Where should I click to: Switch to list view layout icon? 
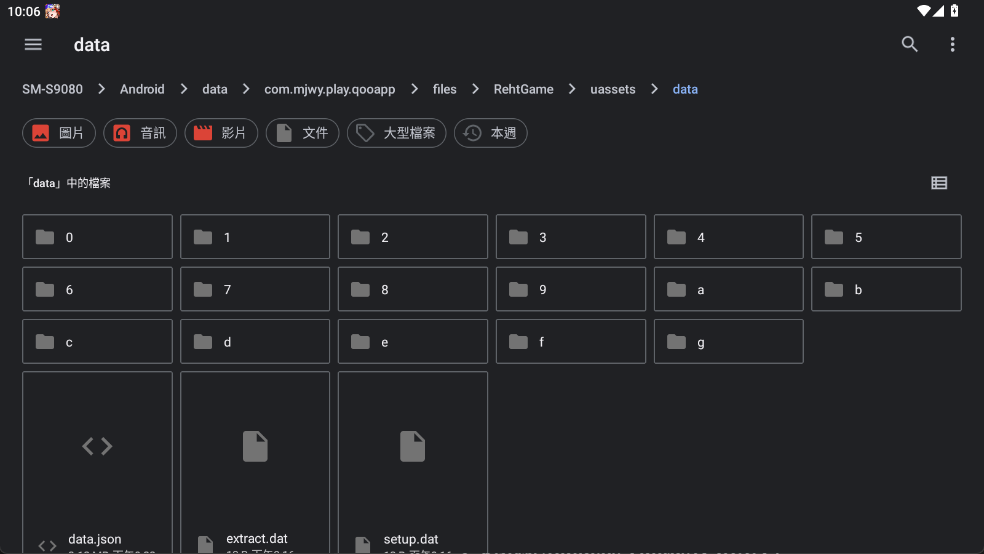click(939, 183)
